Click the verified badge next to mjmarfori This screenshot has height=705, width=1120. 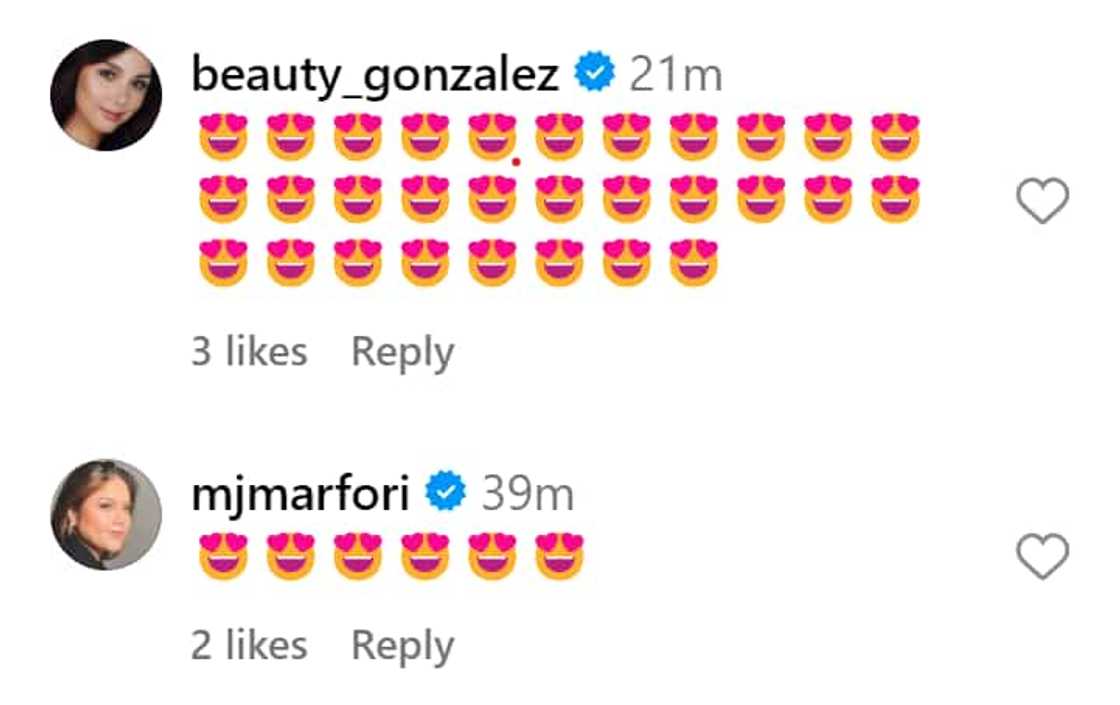tap(446, 493)
